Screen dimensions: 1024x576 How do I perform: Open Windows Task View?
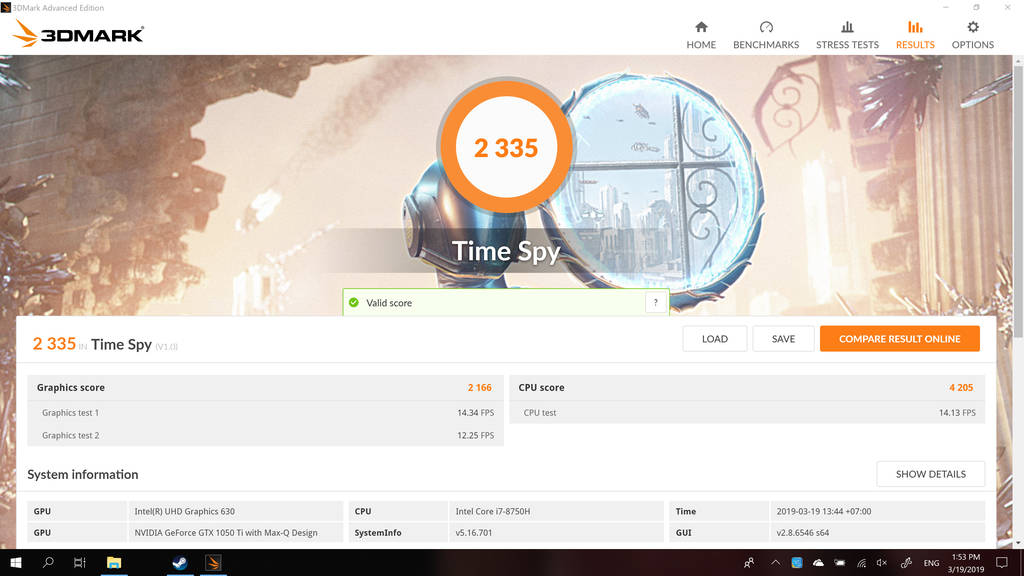point(80,563)
